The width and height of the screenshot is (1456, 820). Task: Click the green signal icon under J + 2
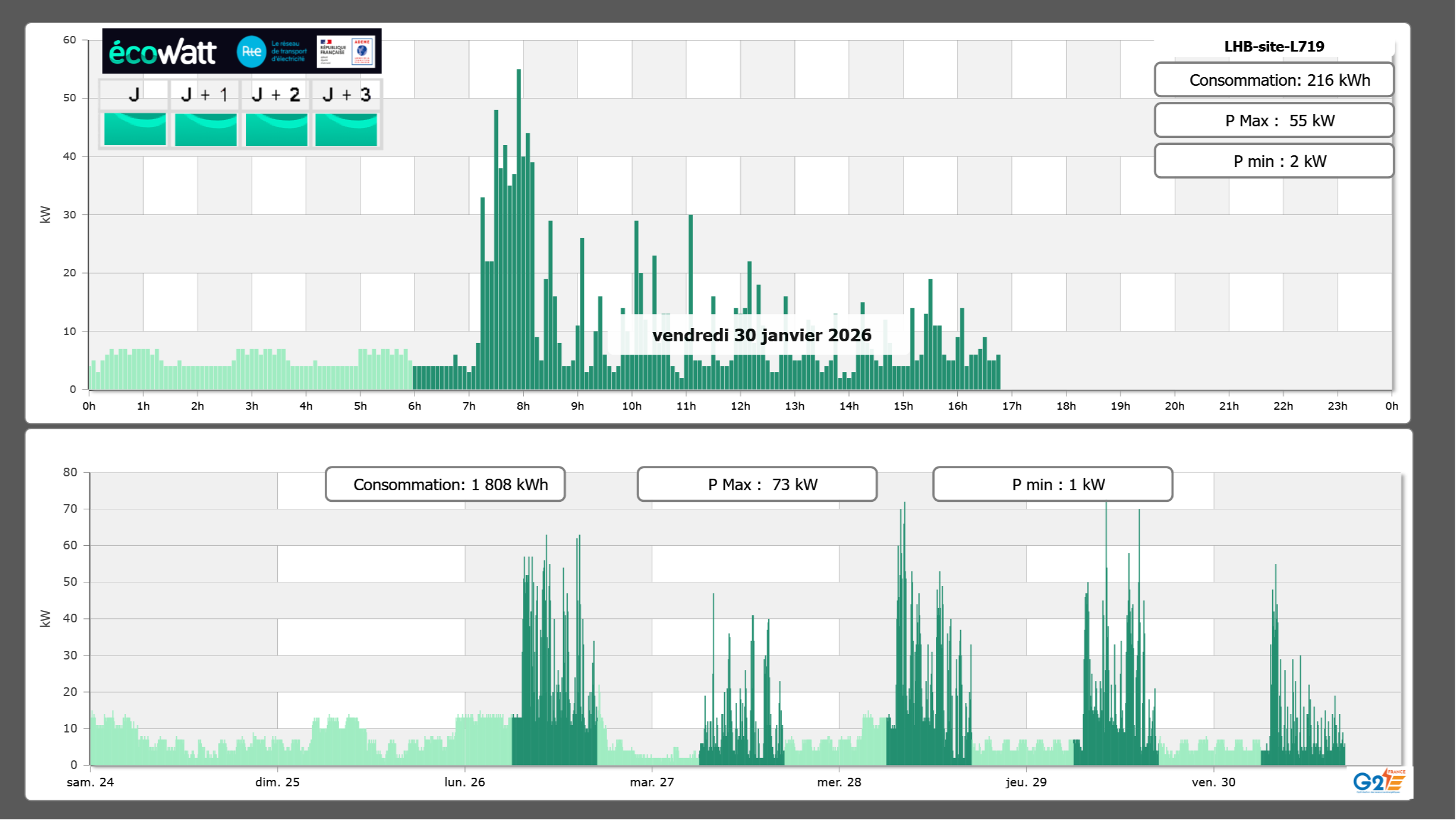click(276, 129)
